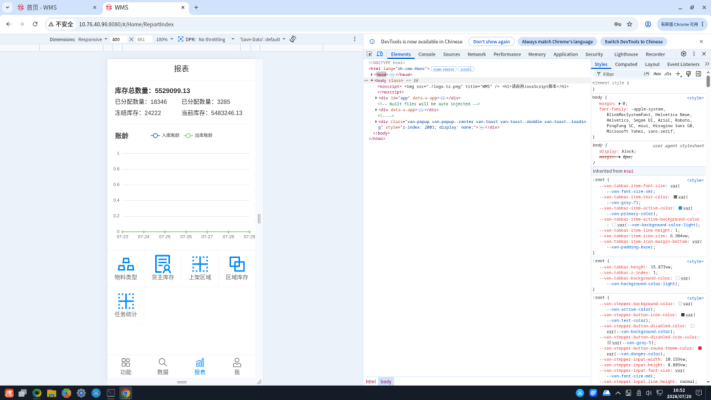The height and width of the screenshot is (400, 712).
Task: Click the van-tabbar-item-active-color blue swatch
Action: (680, 208)
